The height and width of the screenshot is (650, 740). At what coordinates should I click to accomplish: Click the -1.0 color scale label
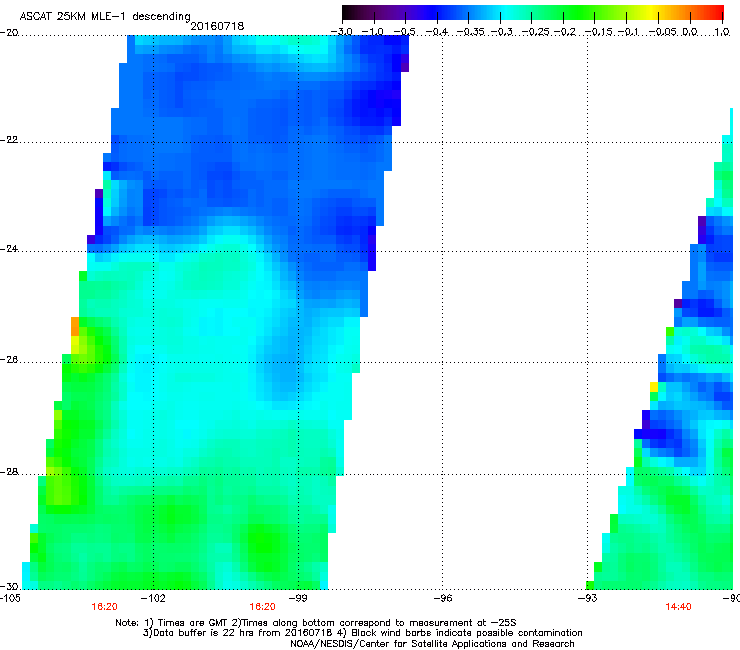[372, 32]
